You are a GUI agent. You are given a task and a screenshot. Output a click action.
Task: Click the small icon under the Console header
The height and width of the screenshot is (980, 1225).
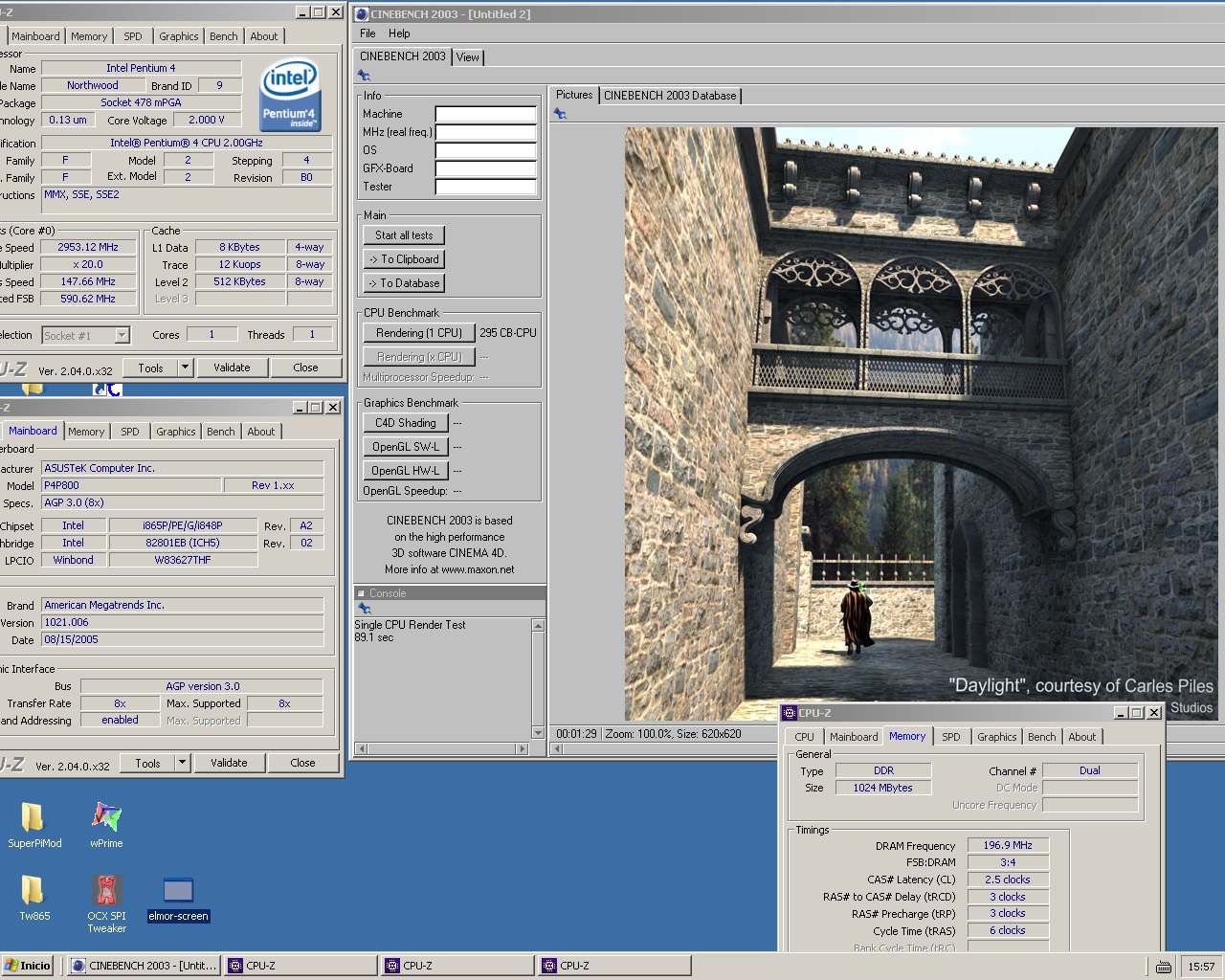[x=364, y=608]
